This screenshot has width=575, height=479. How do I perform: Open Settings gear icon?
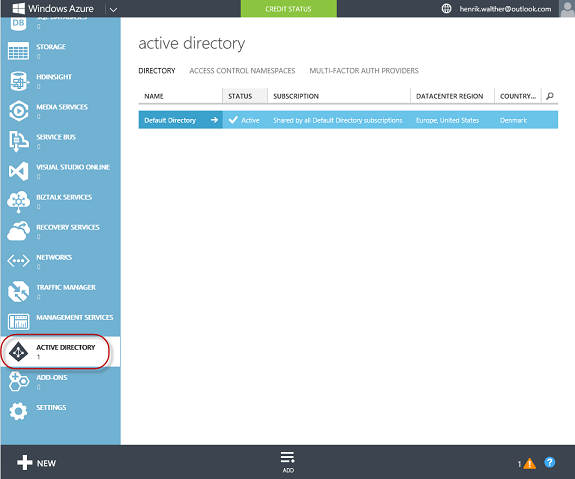coord(18,411)
